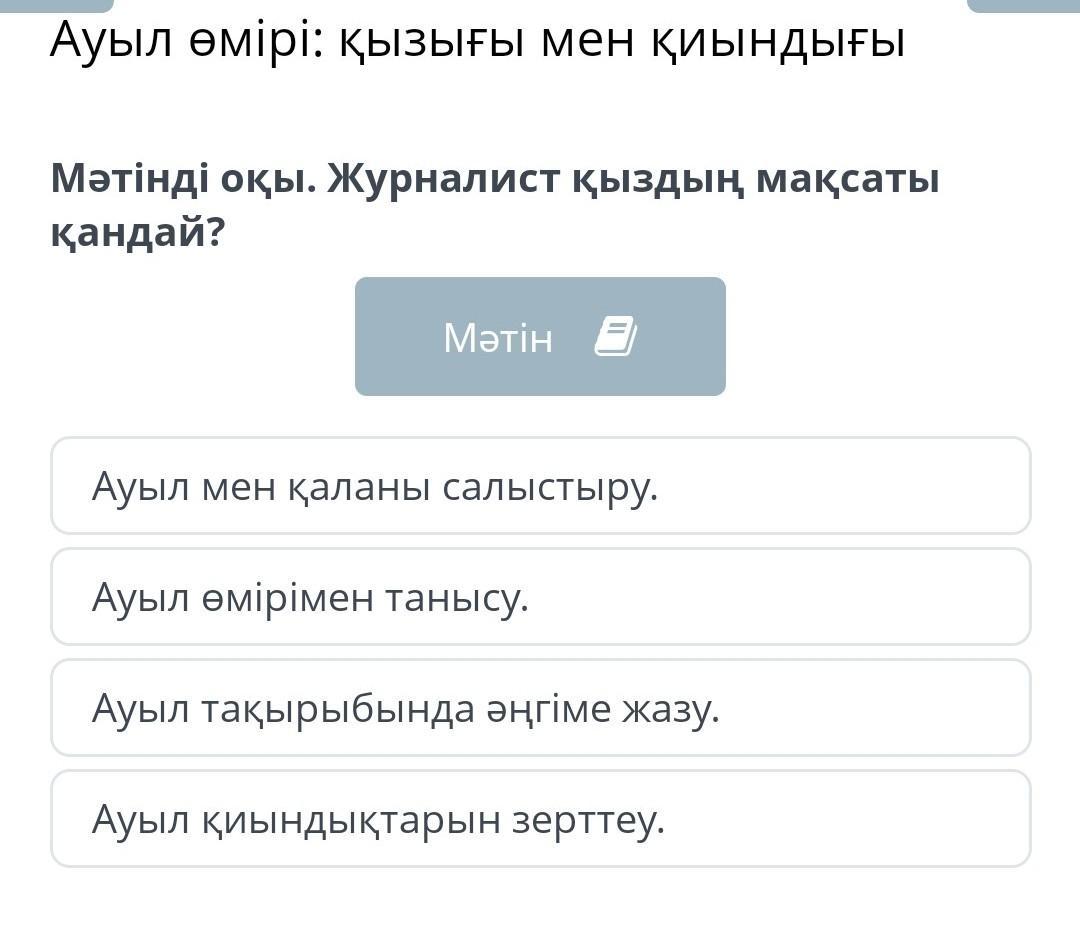Screen dimensions: 1080x948
Task: Click the book icon on Мәтін button
Action: [615, 337]
